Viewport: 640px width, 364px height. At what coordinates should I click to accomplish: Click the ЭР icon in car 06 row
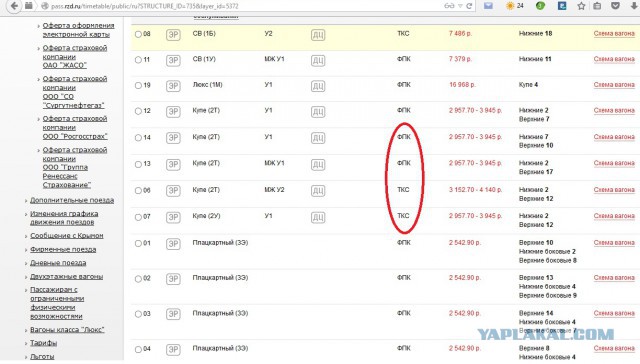point(173,191)
